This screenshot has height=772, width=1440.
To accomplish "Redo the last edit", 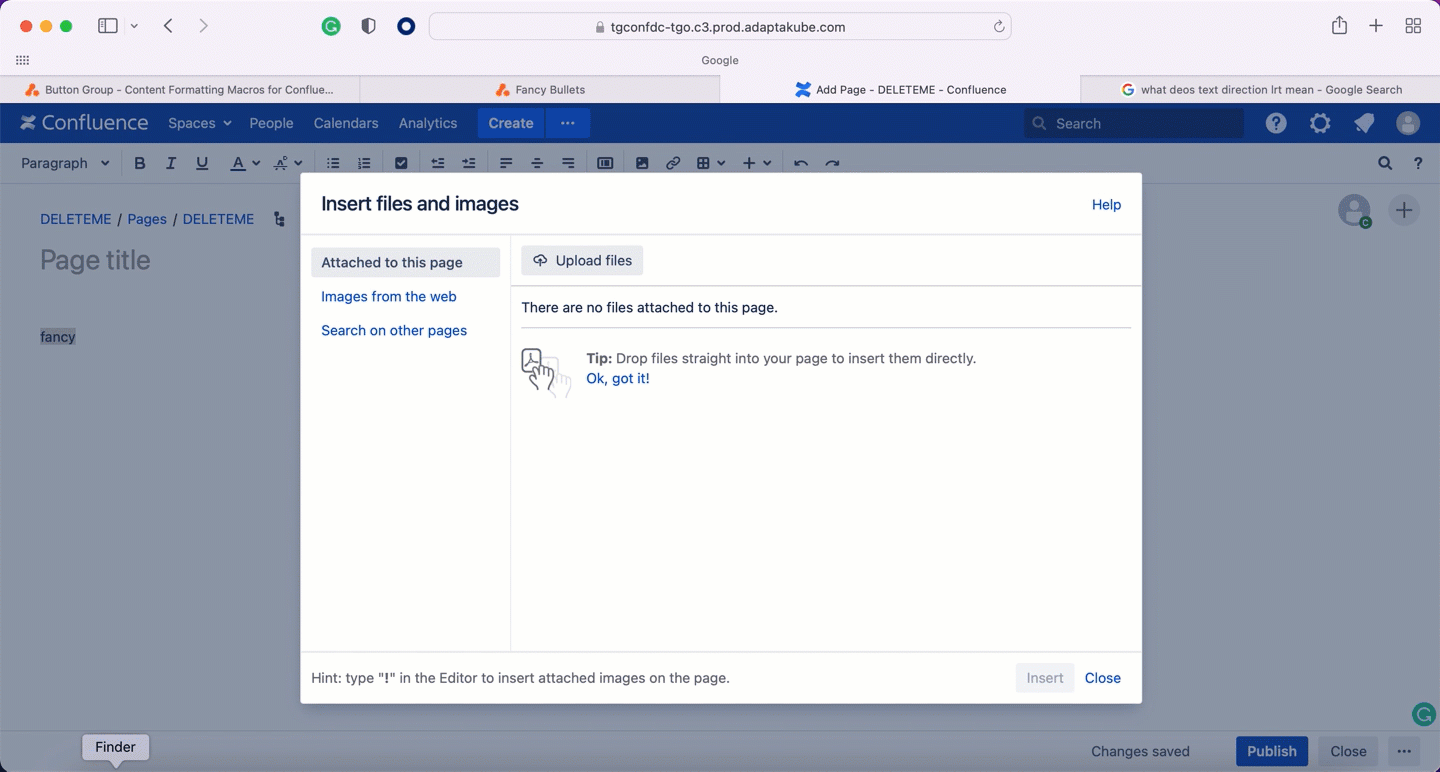I will 832,163.
